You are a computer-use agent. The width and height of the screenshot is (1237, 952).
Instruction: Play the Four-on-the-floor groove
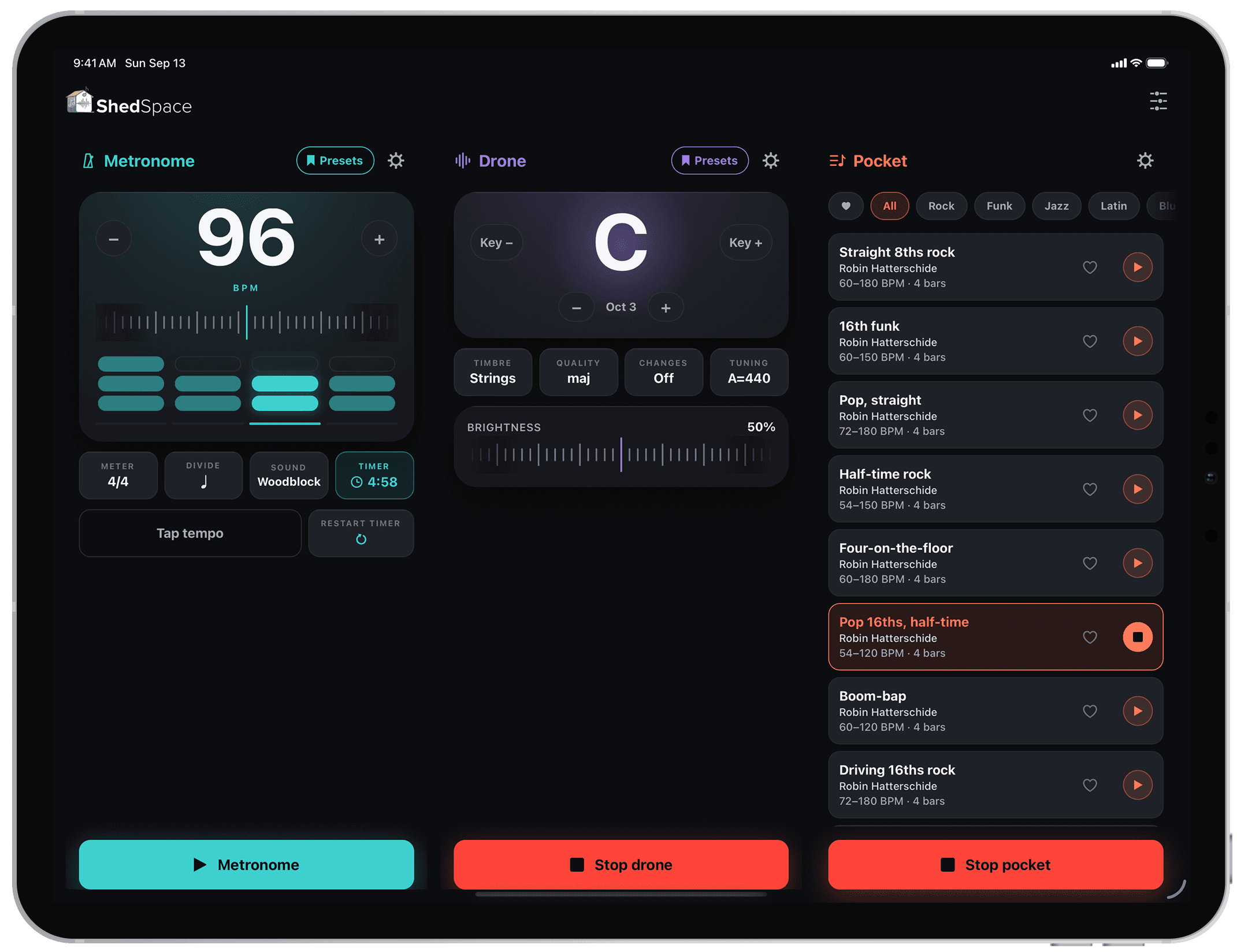[x=1137, y=563]
